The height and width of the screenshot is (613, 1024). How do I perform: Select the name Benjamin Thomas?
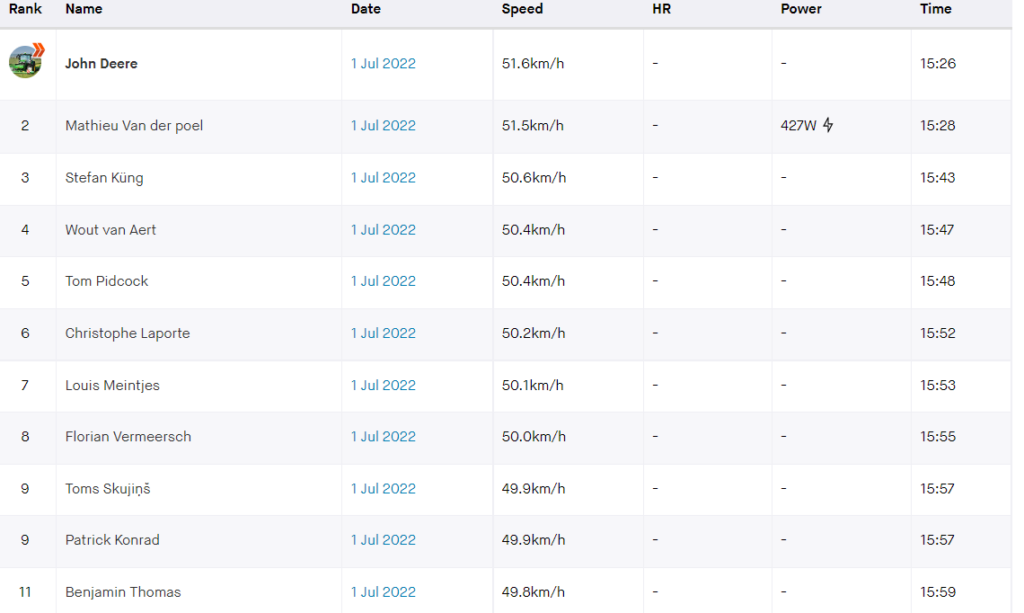point(123,592)
